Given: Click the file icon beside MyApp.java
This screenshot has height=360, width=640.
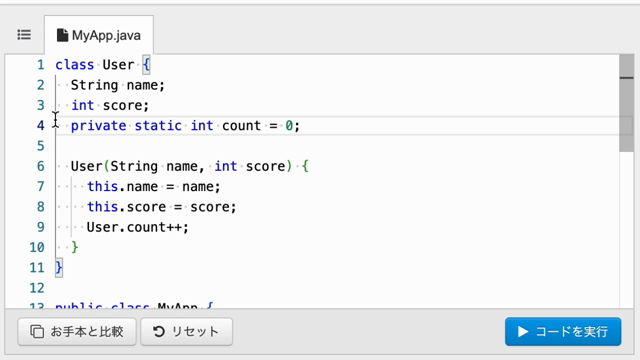Looking at the screenshot, I should (x=62, y=35).
